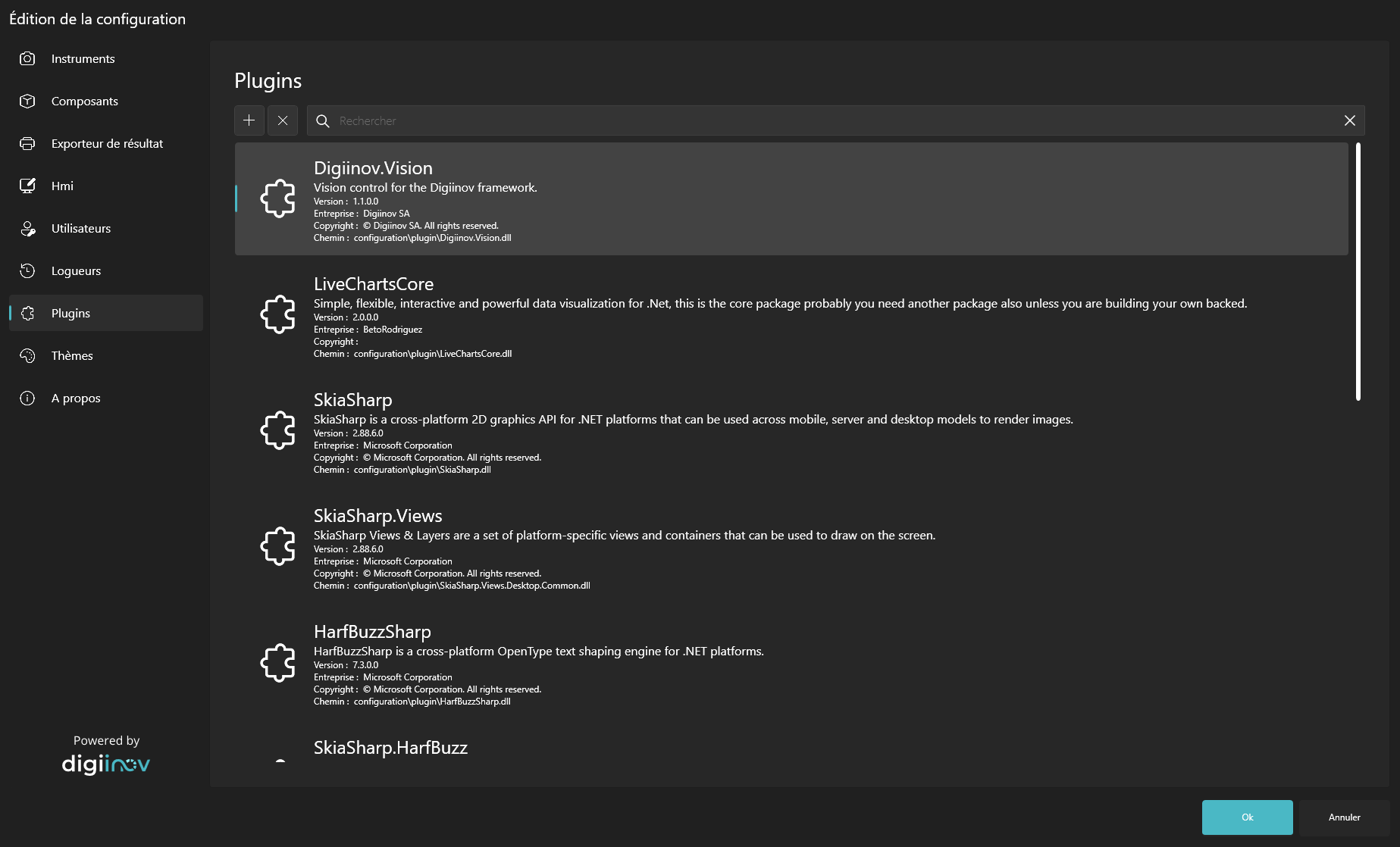Clear the search field with X

pos(1349,120)
